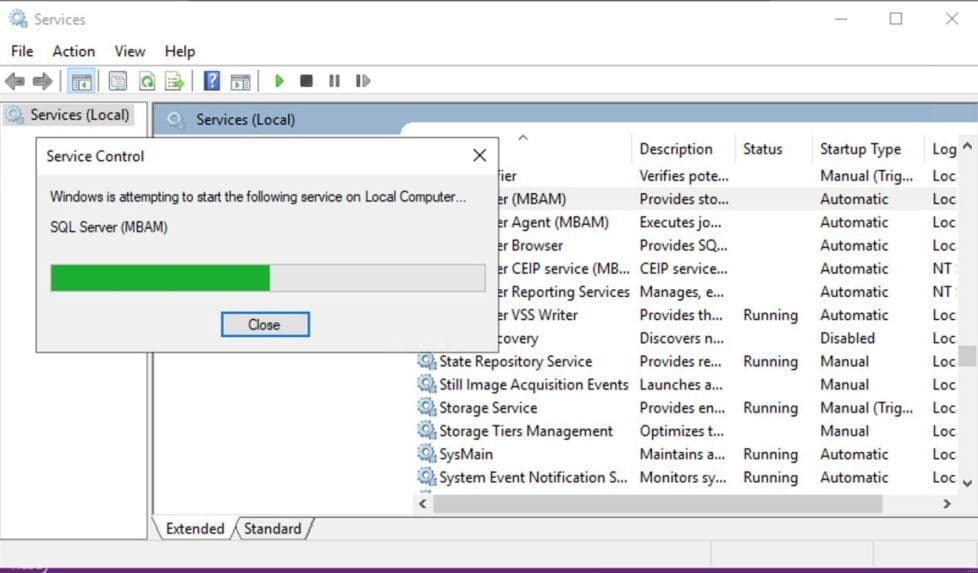Click gear icon beside System Event Notification

(x=427, y=477)
